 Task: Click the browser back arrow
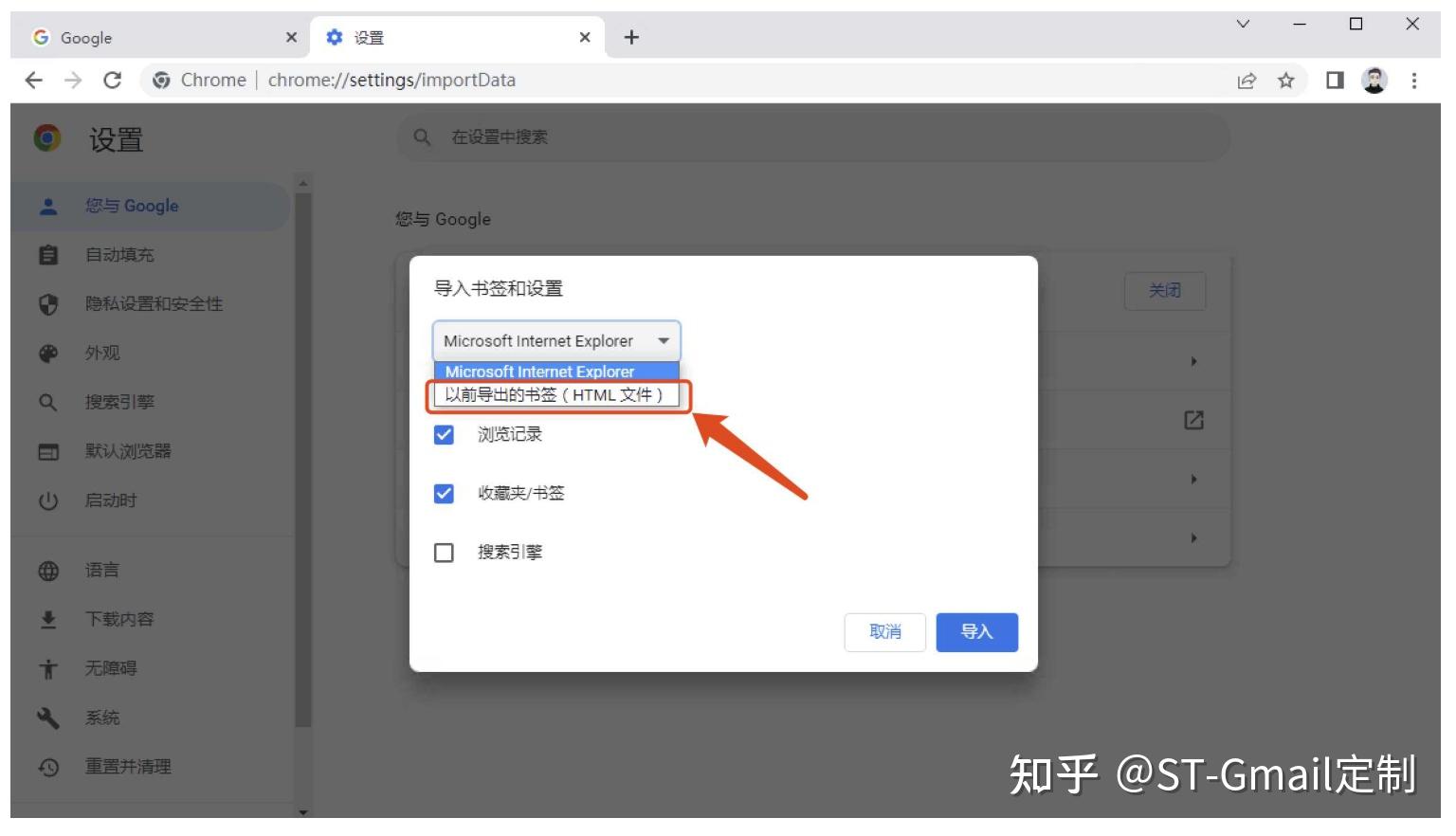(x=34, y=81)
